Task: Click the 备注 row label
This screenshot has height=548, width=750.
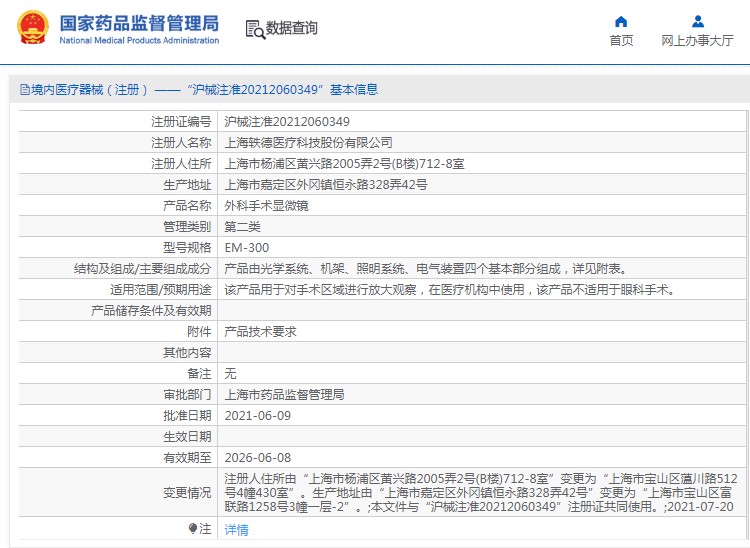Action: (x=199, y=374)
